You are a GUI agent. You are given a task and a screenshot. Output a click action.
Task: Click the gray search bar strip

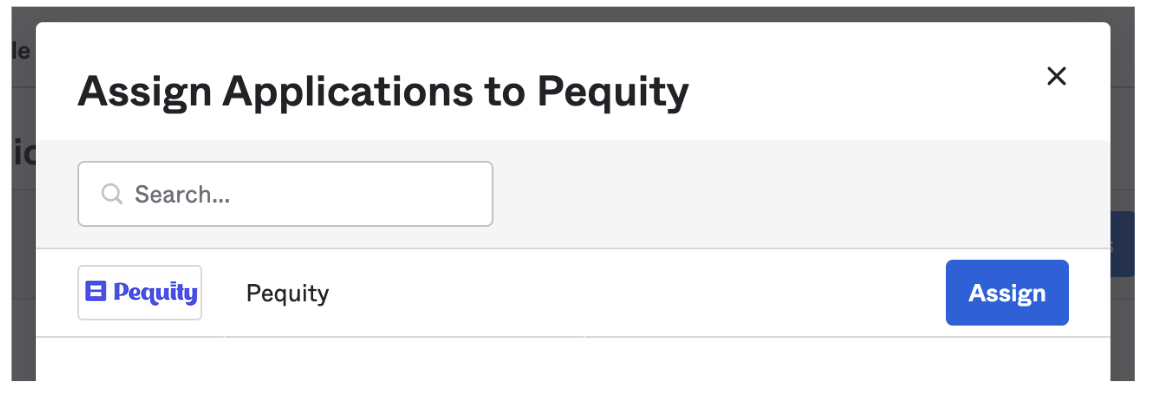[x=799, y=194]
